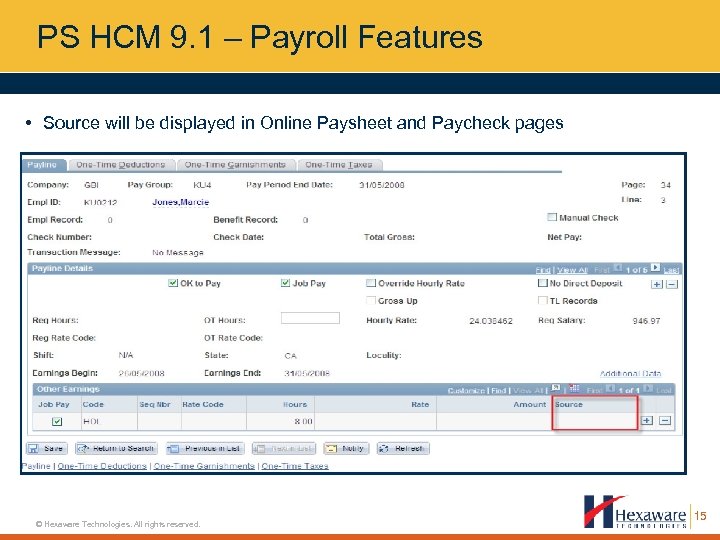Tick the Gross Up checkbox

pos(371,300)
